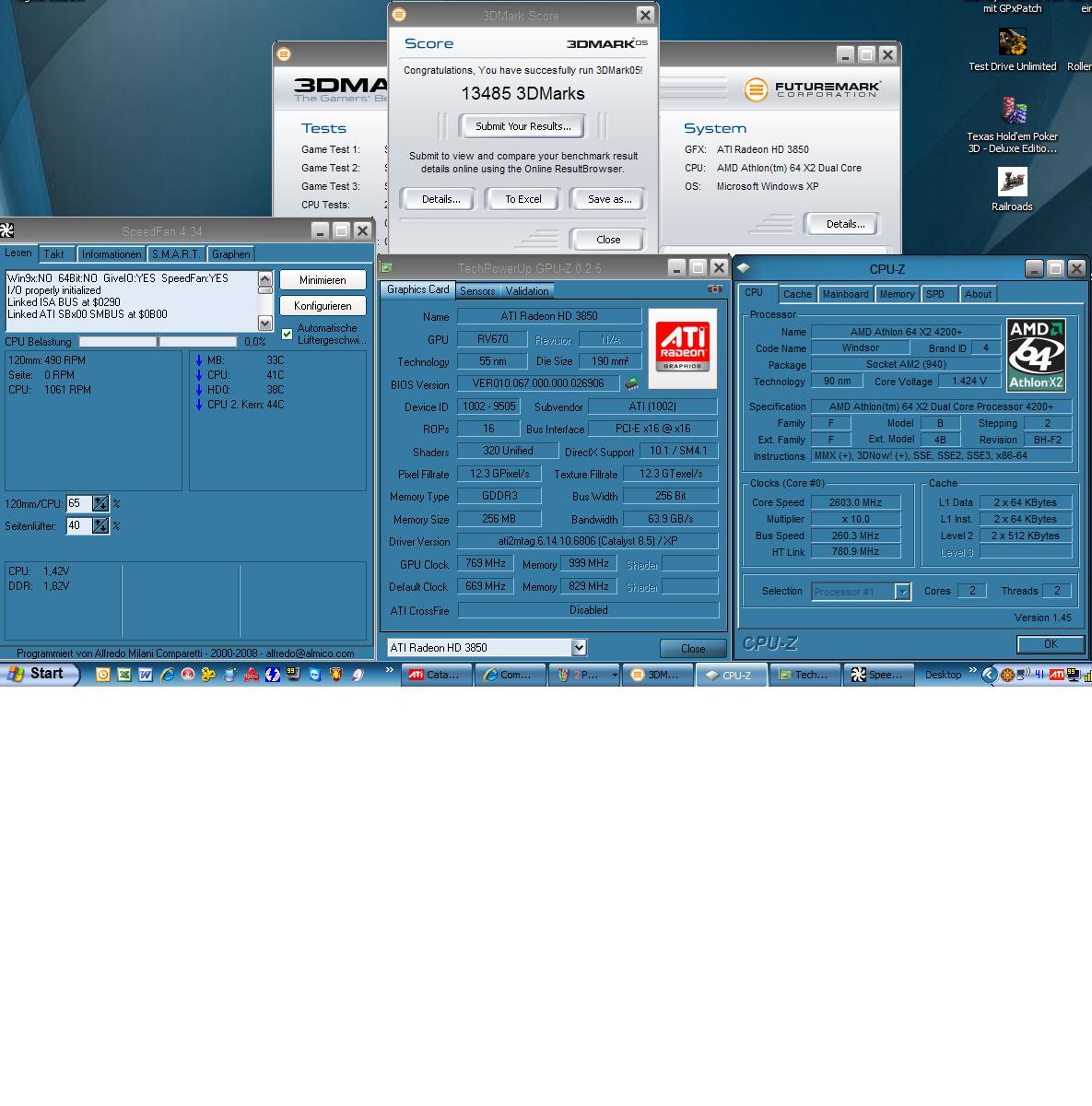Open the CPU-Z Memory tab
The width and height of the screenshot is (1092, 1106).
click(x=897, y=294)
